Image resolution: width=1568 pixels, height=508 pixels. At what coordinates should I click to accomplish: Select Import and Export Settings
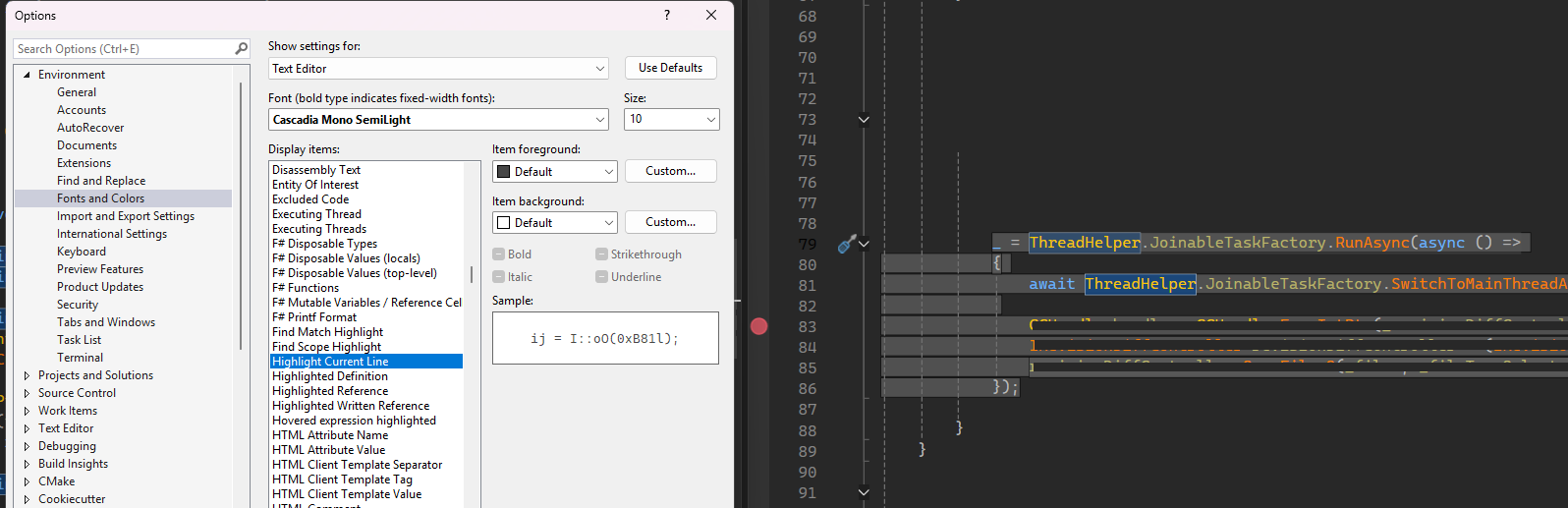[126, 216]
